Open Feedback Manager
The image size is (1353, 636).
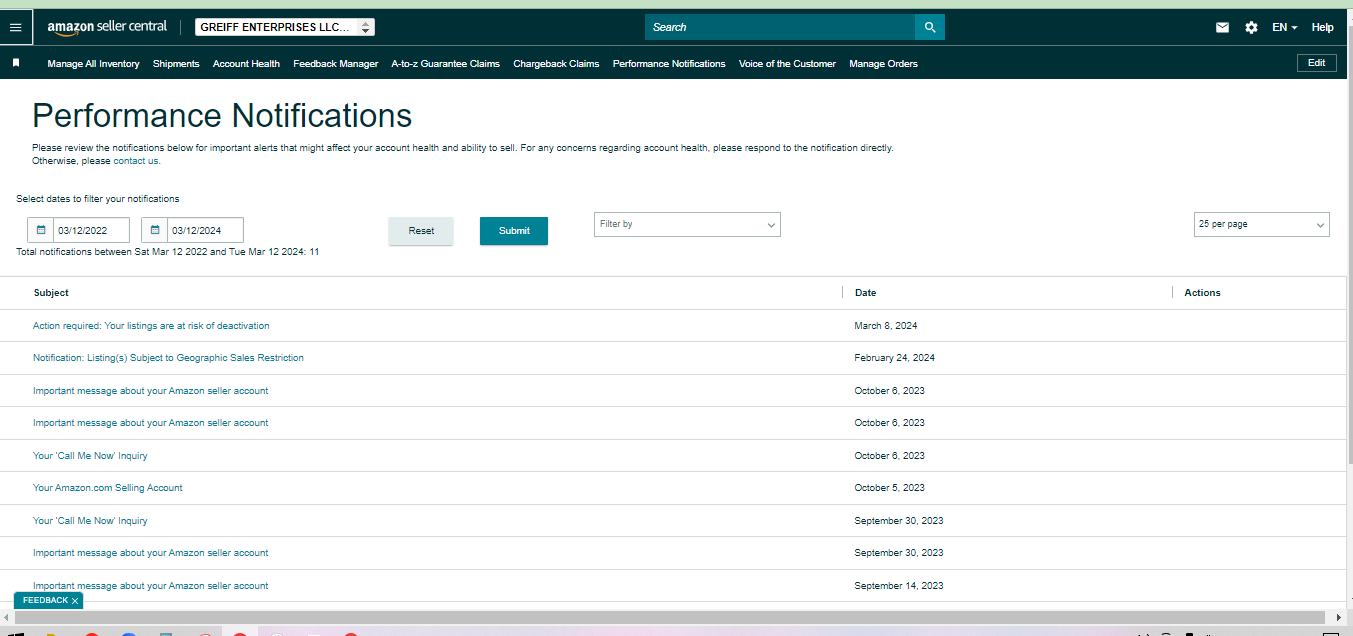tap(335, 63)
